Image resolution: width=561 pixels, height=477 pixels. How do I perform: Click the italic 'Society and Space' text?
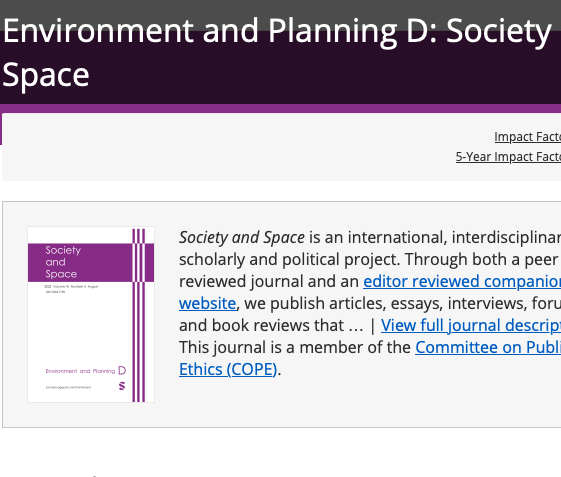coord(242,238)
